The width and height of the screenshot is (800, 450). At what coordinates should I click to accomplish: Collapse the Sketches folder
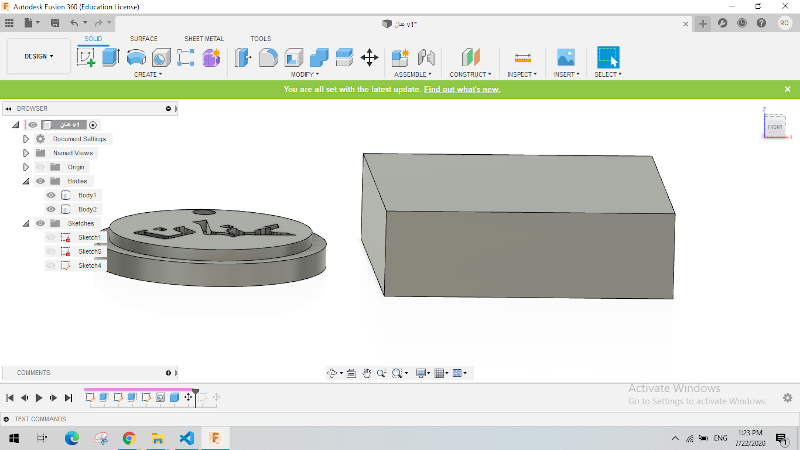click(x=26, y=223)
